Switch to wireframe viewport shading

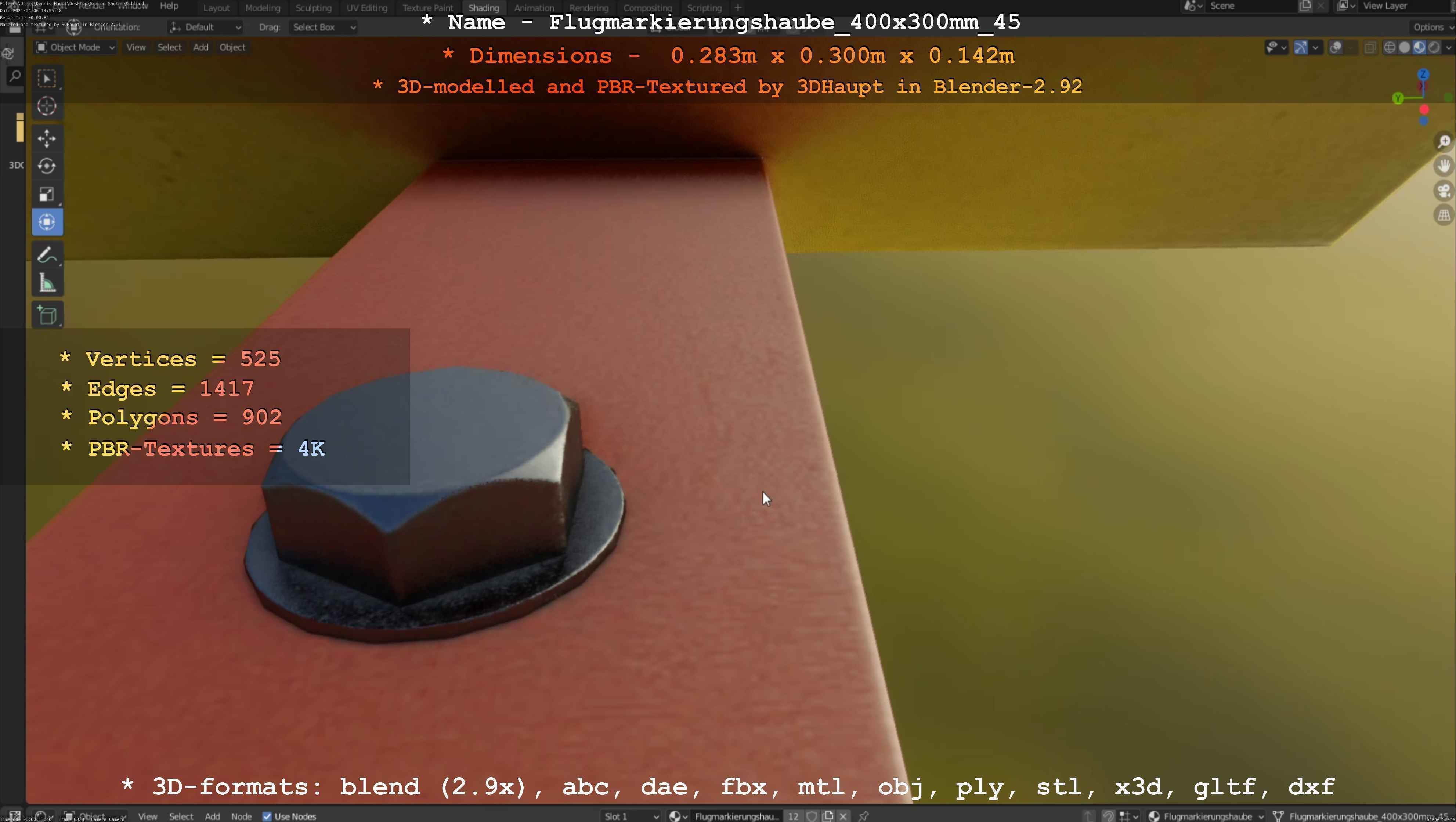[x=1390, y=48]
